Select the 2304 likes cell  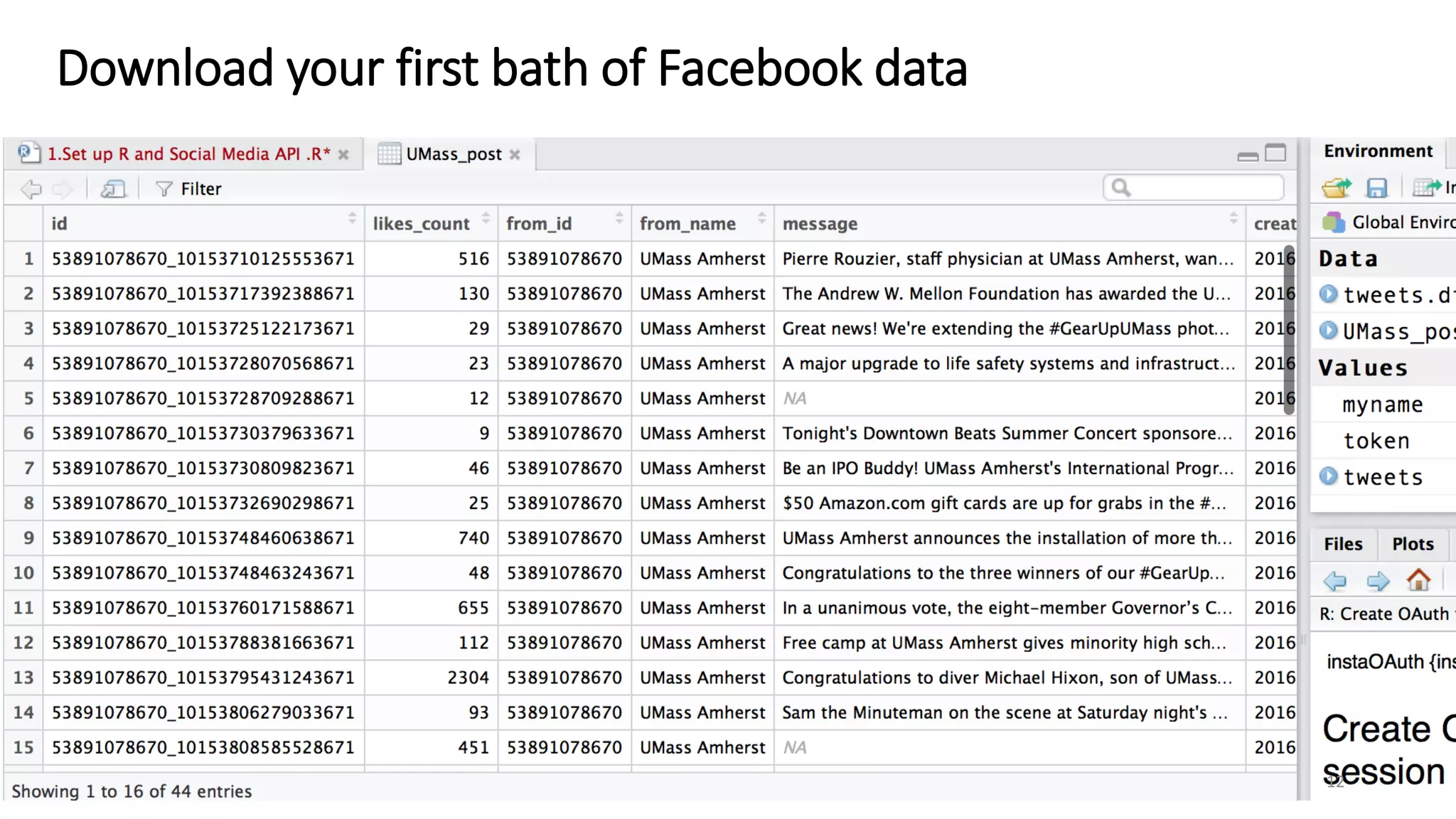point(432,678)
